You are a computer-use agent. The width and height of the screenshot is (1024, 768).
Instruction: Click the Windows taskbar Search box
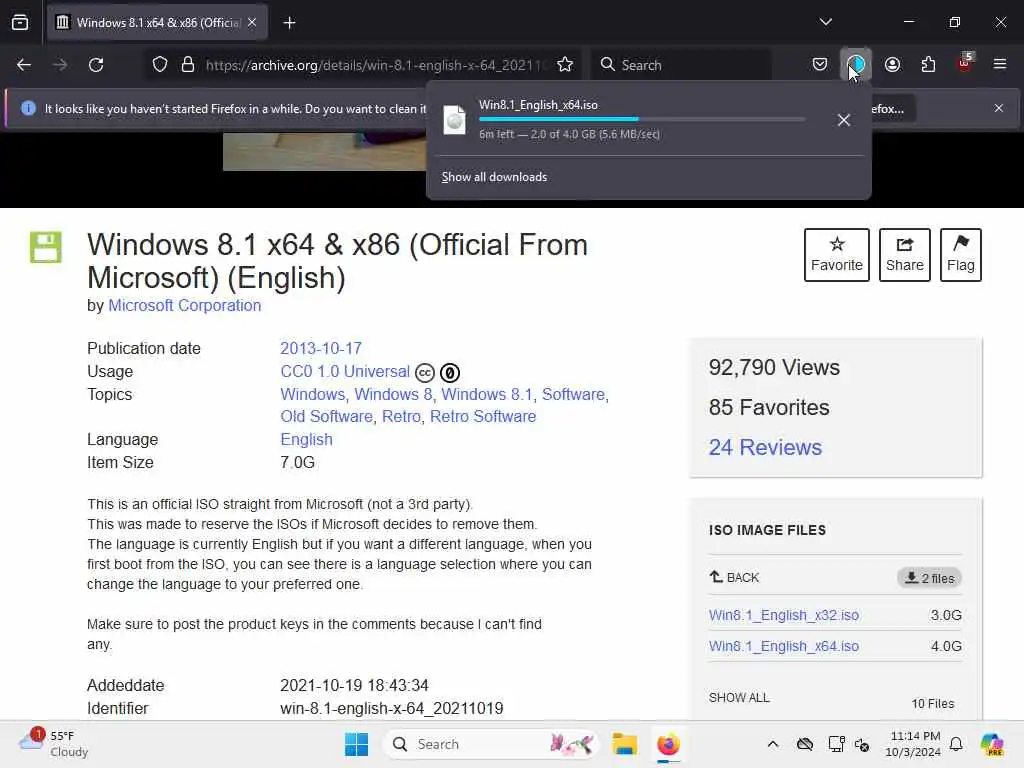point(493,744)
